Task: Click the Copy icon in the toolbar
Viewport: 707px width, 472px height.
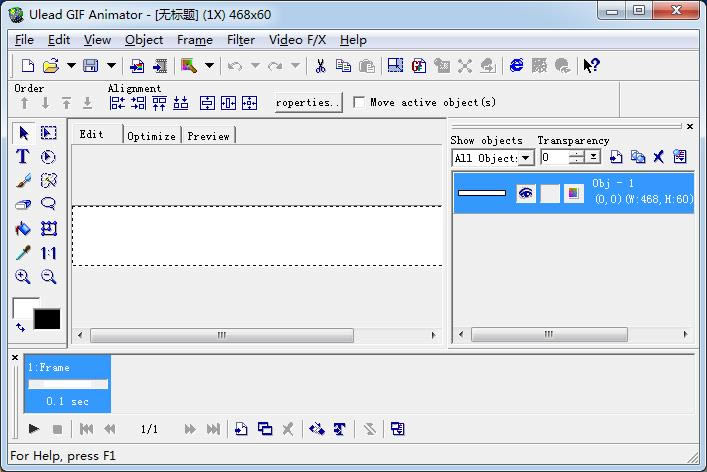Action: point(343,66)
